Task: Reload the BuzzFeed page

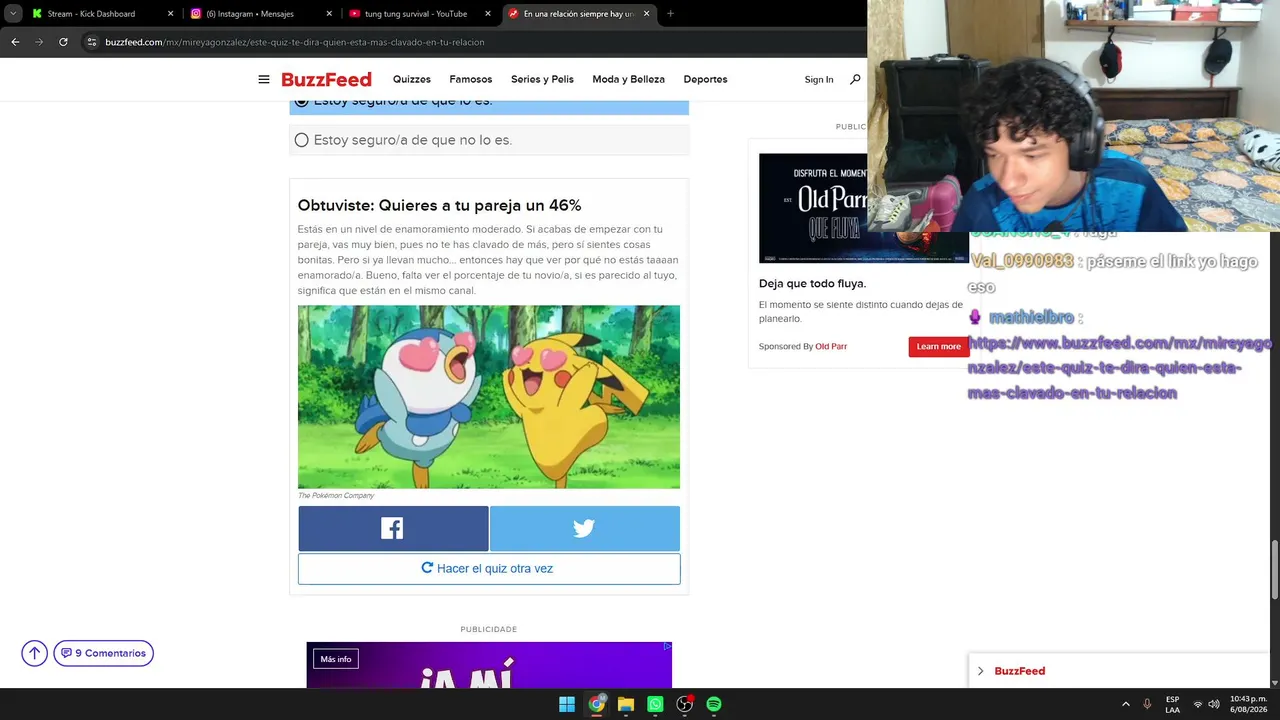Action: pos(63,42)
